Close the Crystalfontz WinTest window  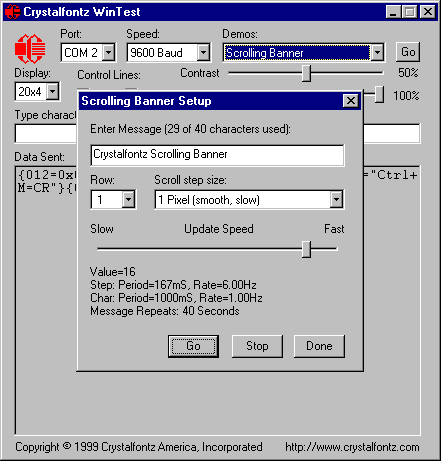(428, 12)
